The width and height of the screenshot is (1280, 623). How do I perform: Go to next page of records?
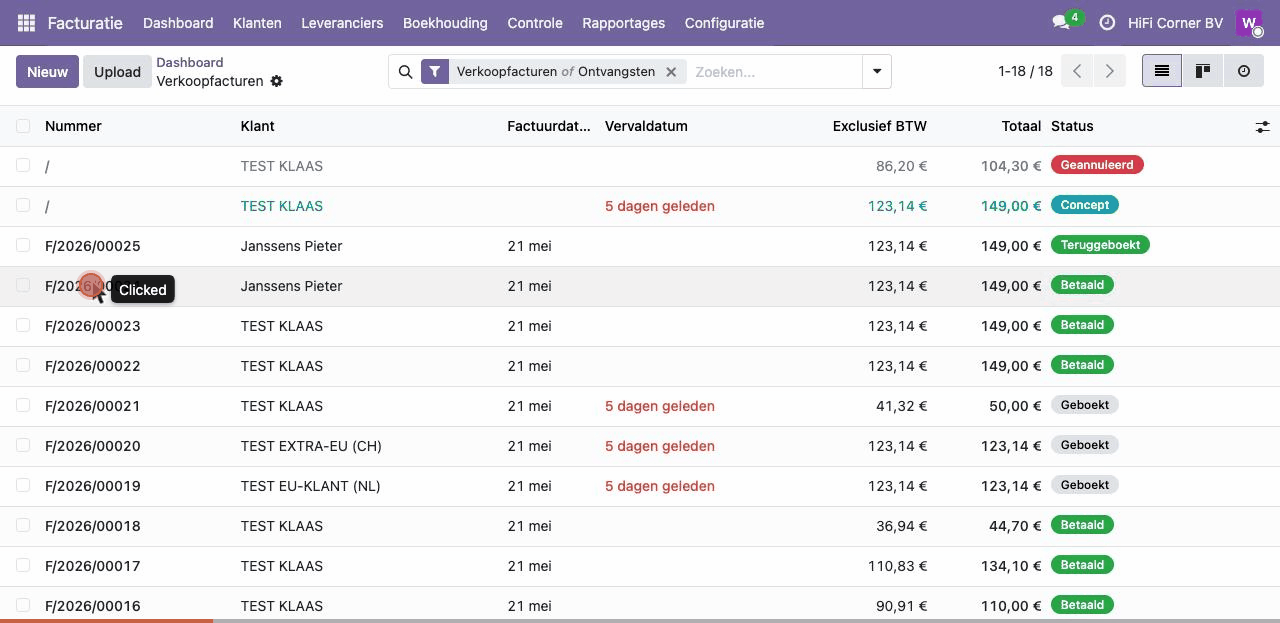coord(1109,71)
